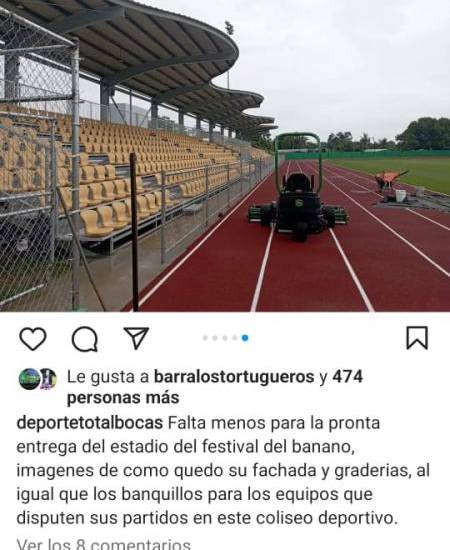The height and width of the screenshot is (550, 450).
Task: Select the second carousel dot indicator
Action: click(215, 338)
